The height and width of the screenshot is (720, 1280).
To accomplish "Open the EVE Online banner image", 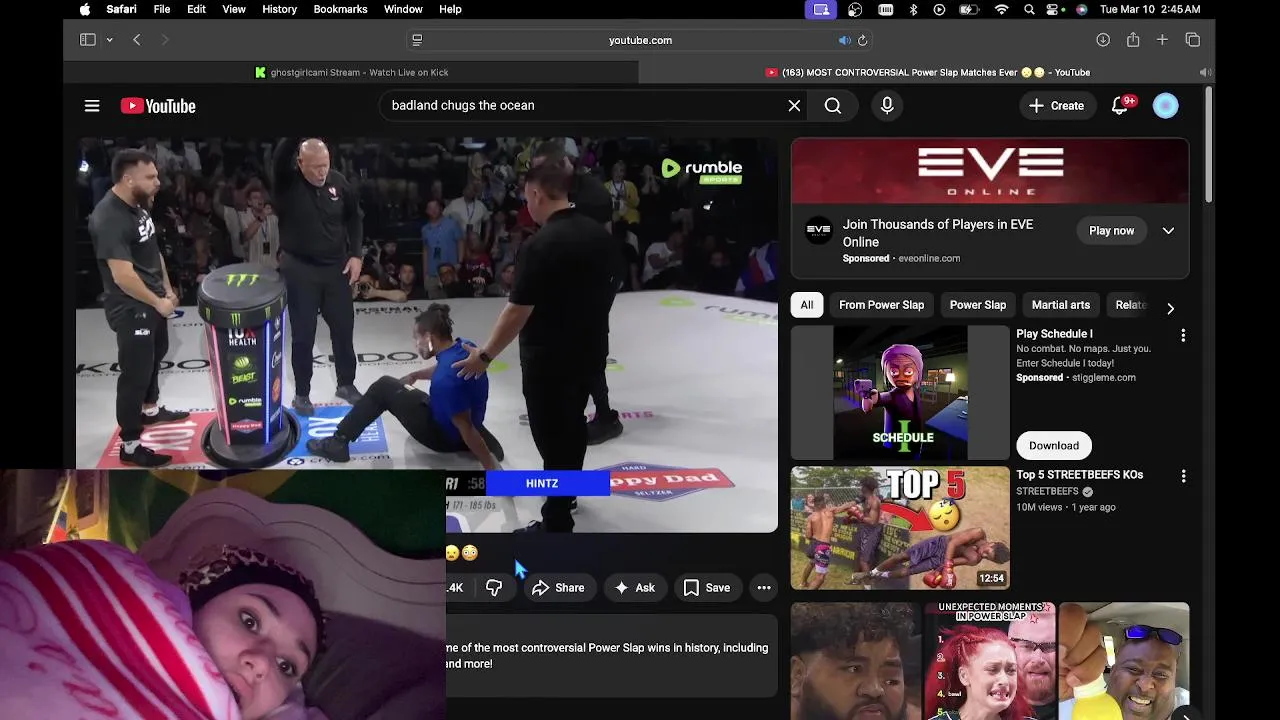I will click(x=990, y=171).
